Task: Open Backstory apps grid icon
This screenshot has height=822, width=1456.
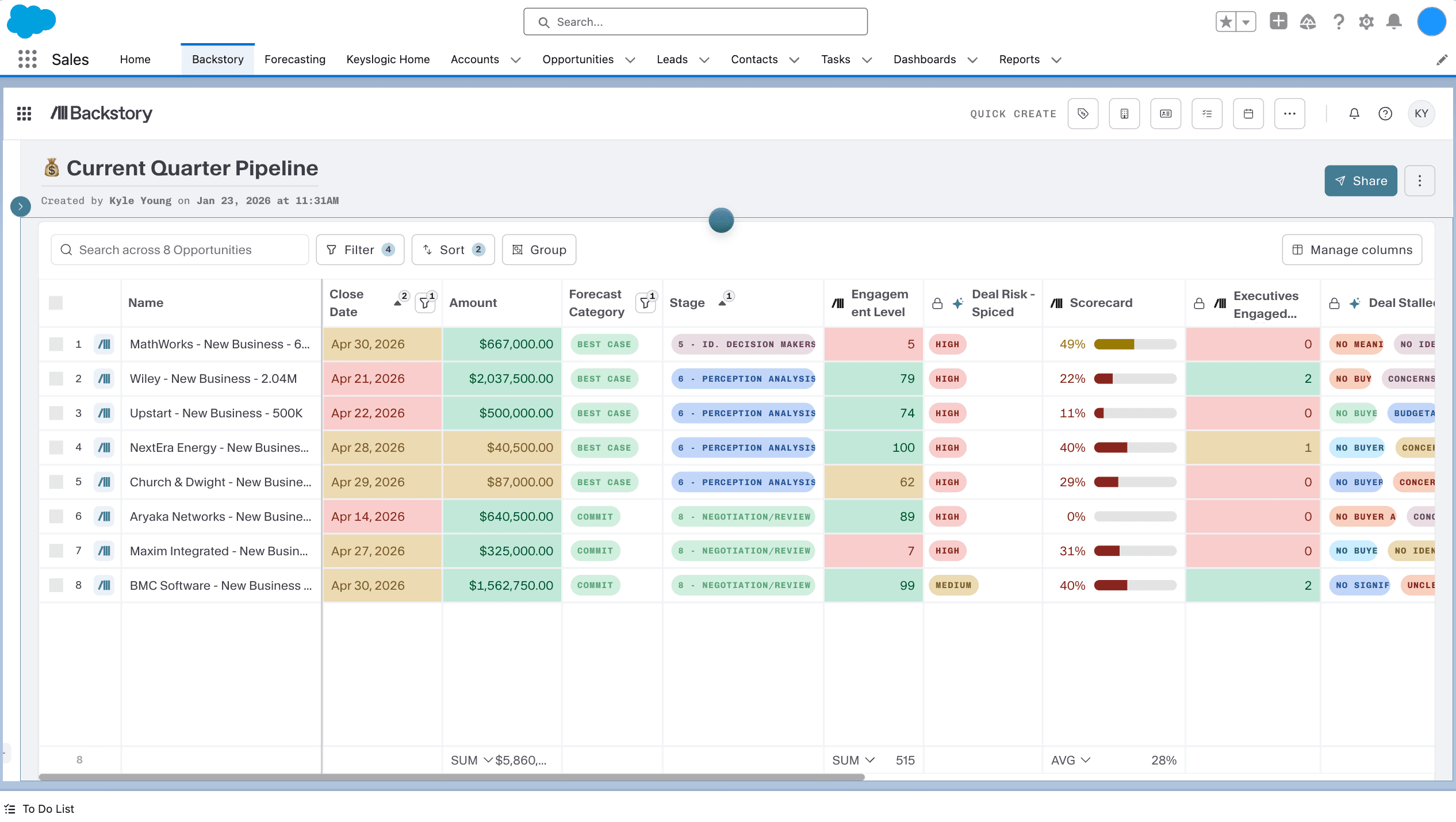Action: tap(24, 113)
